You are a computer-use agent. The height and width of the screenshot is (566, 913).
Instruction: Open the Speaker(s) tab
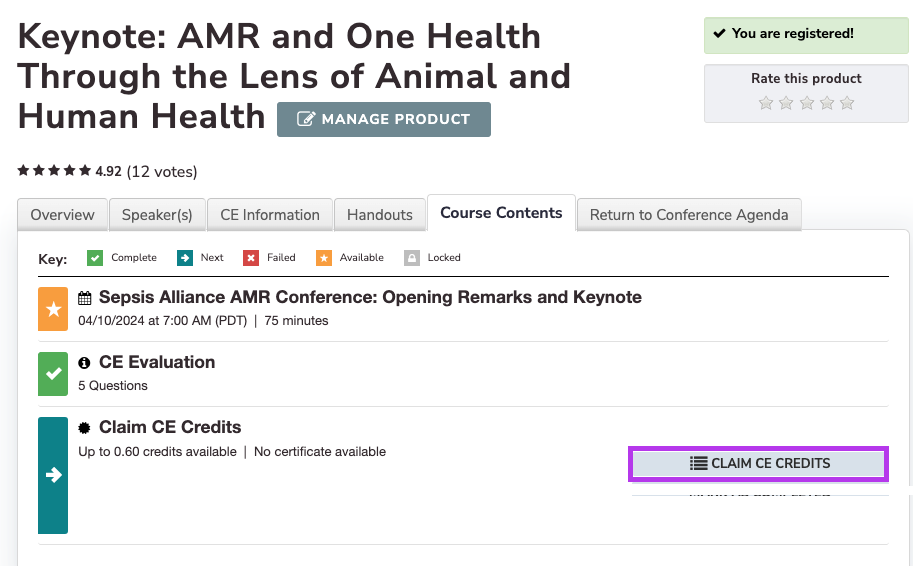coord(157,215)
